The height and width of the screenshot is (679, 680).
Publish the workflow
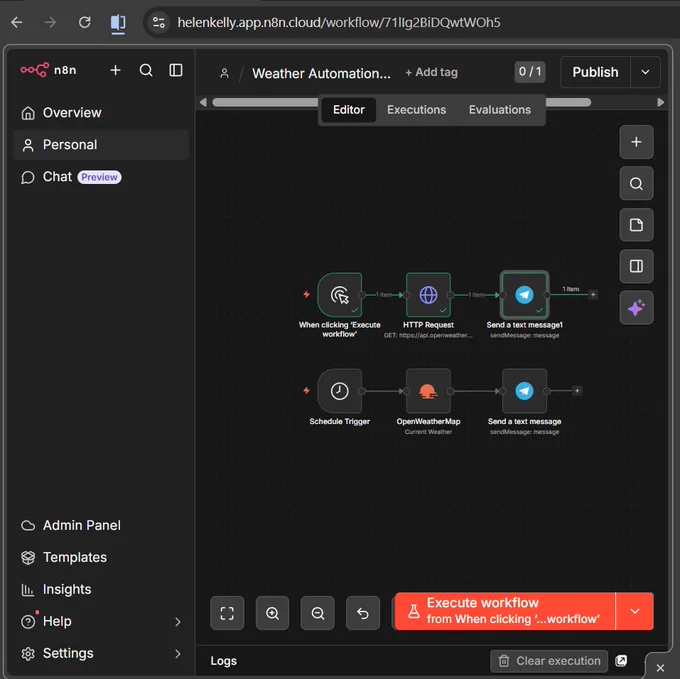(595, 72)
